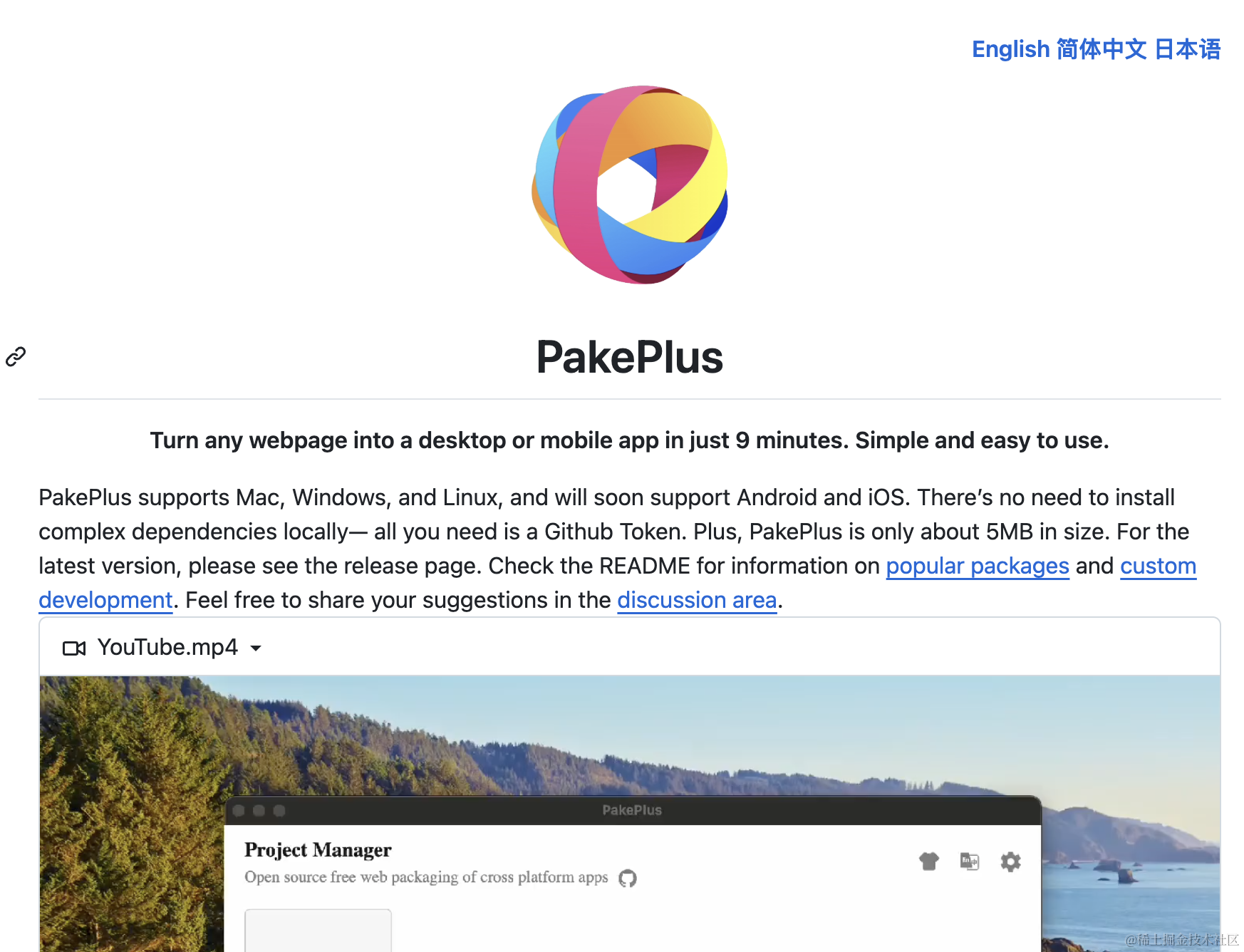Image resolution: width=1244 pixels, height=952 pixels.
Task: Click the YouTube.mp4 filename label
Action: (168, 647)
